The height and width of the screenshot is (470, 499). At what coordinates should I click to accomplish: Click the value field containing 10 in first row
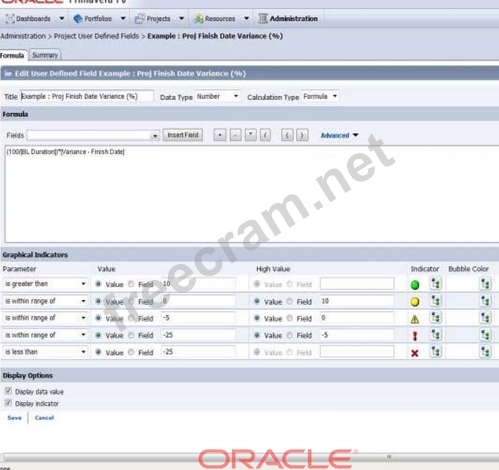tap(199, 284)
